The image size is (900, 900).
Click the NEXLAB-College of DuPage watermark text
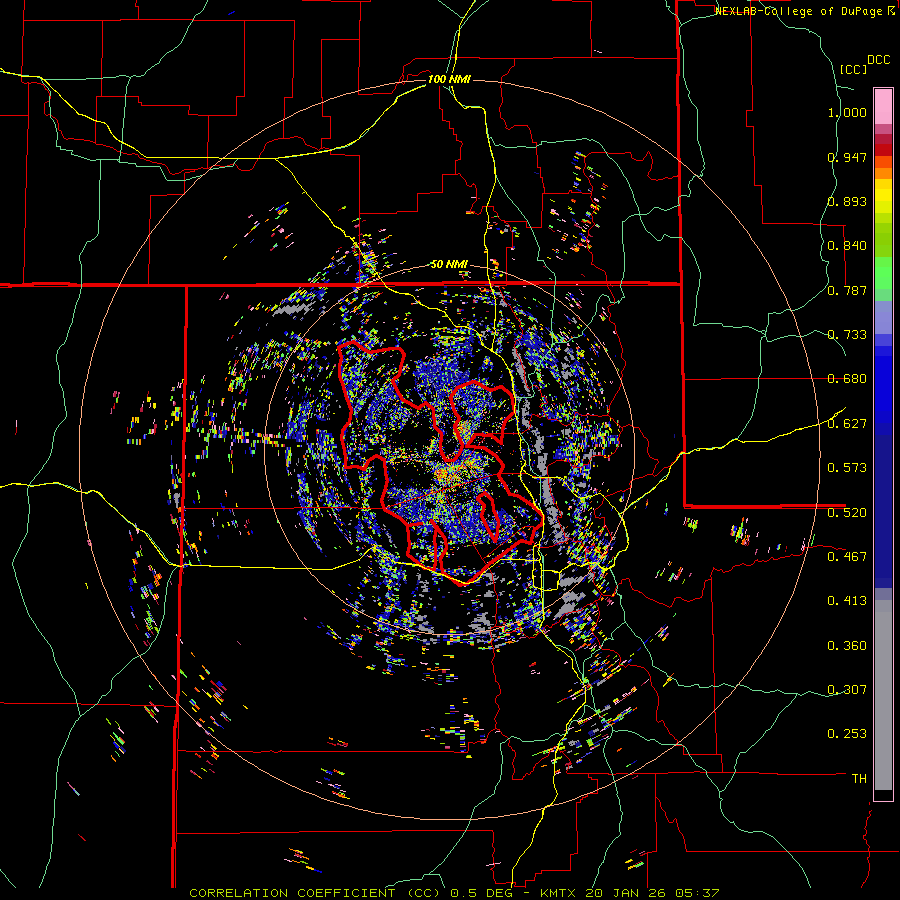[x=804, y=11]
